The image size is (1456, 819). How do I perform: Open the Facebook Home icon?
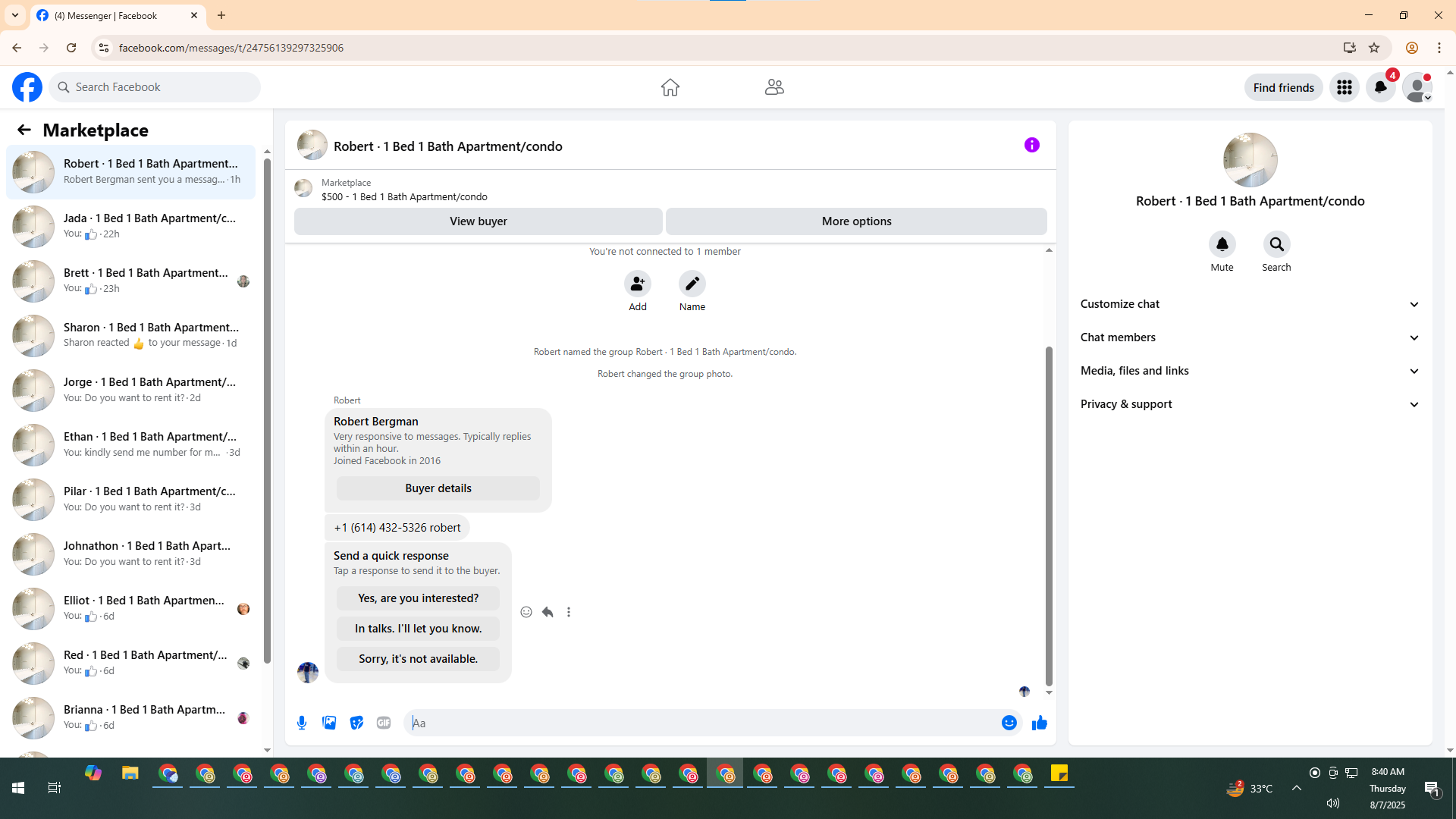[670, 87]
